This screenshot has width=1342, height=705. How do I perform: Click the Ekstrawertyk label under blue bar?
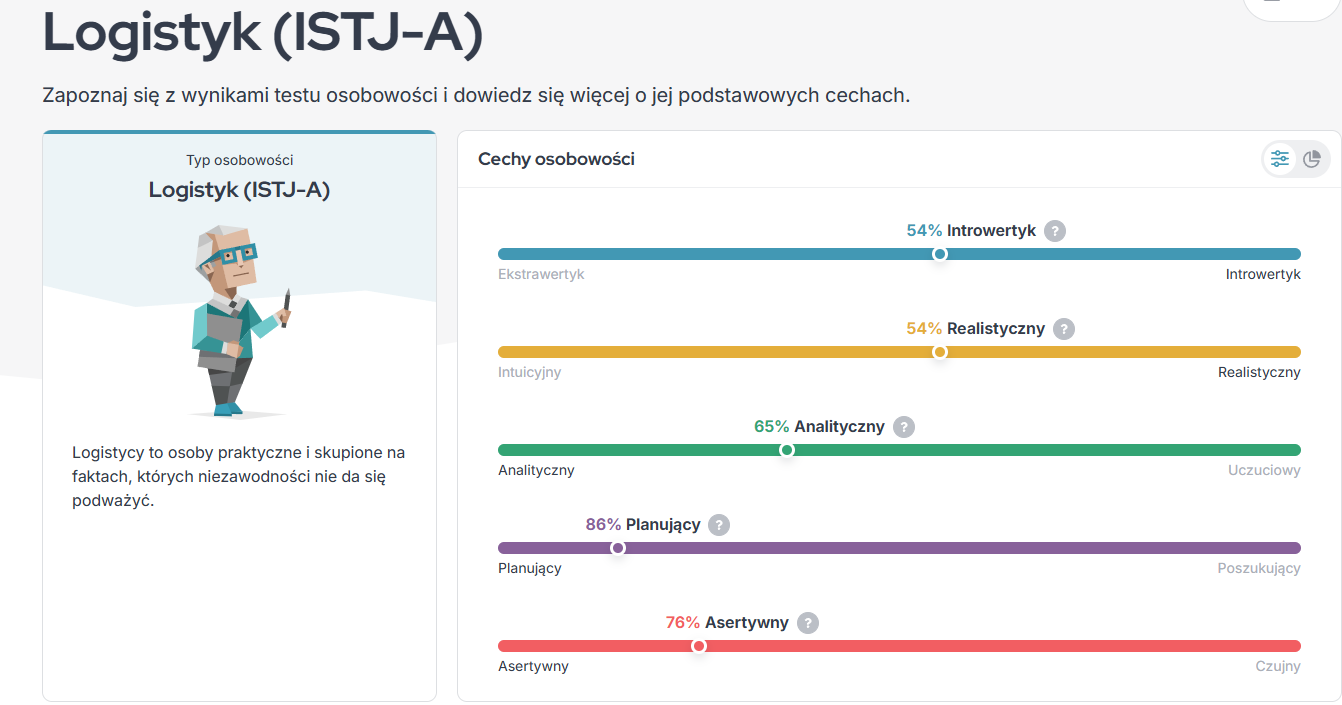tap(541, 274)
